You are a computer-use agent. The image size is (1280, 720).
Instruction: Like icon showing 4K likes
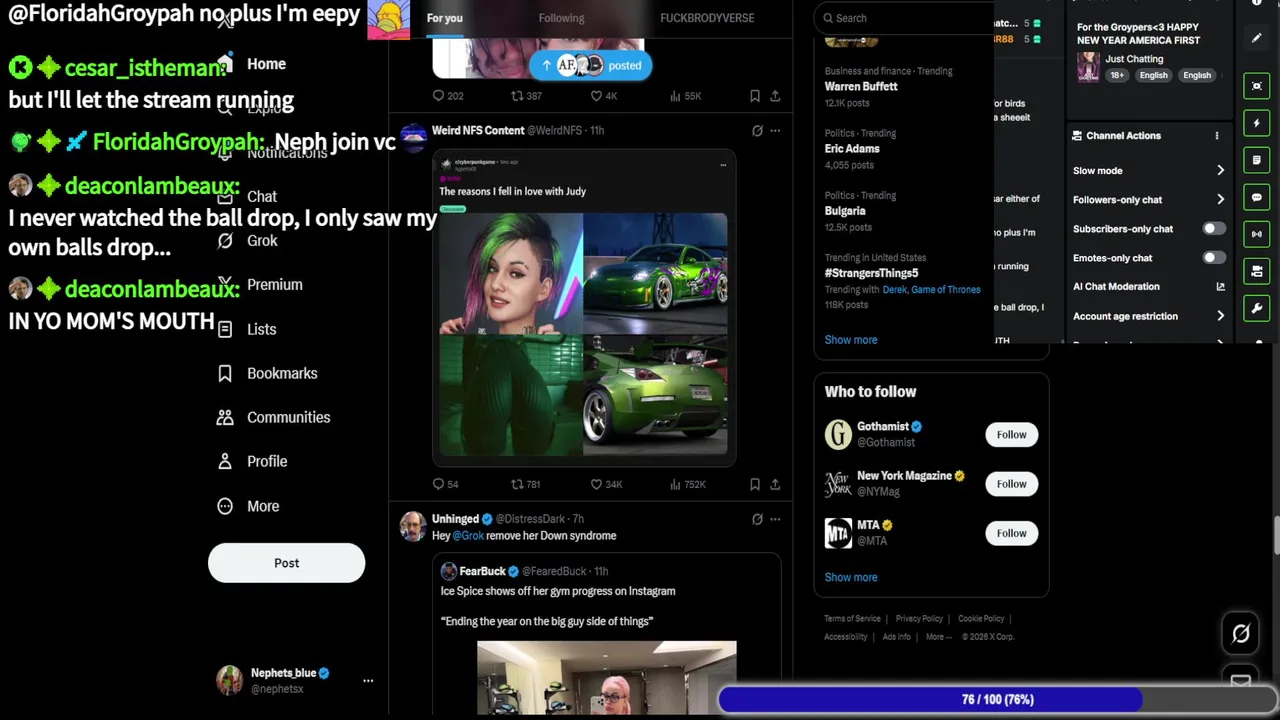click(x=596, y=96)
